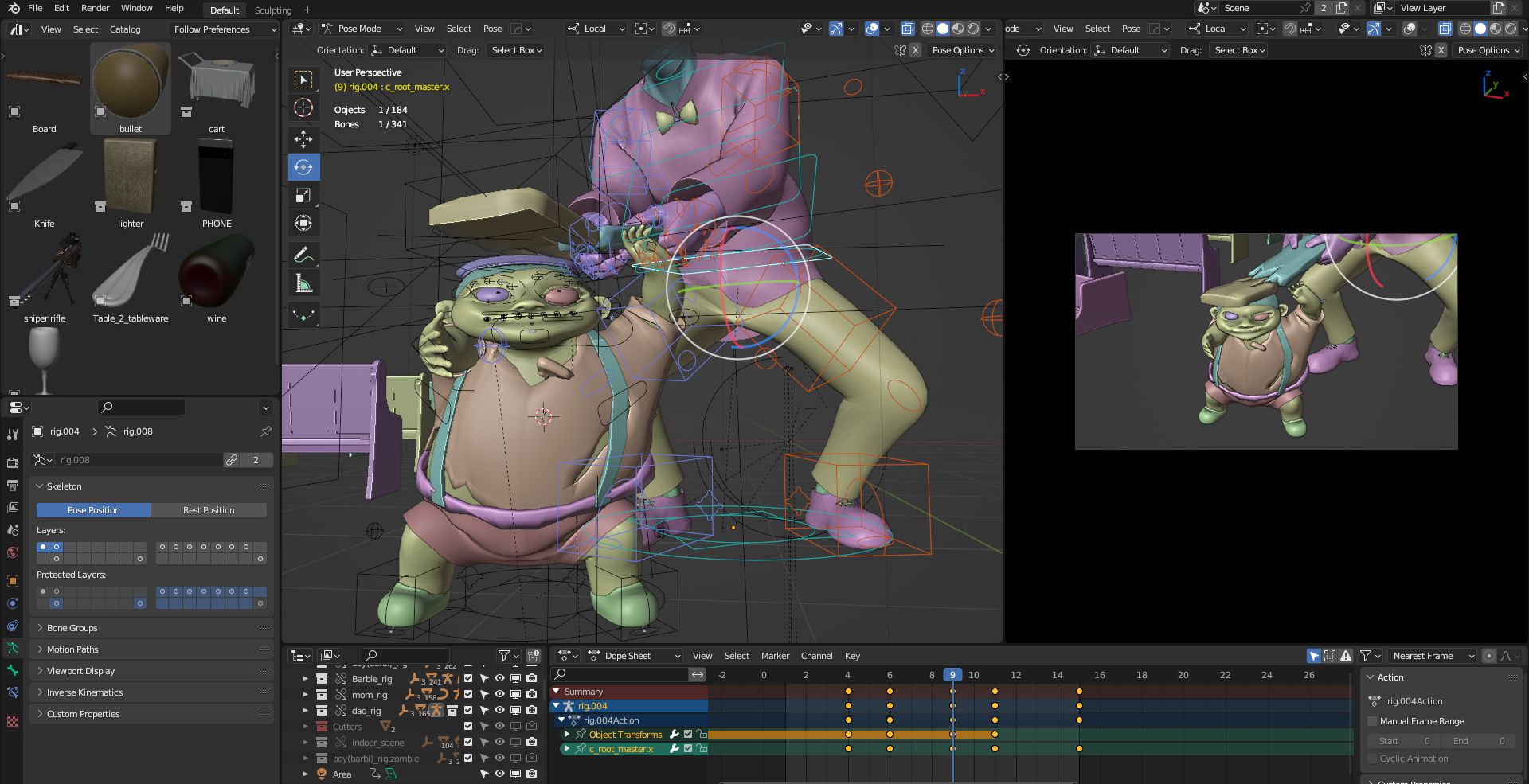The image size is (1529, 784).
Task: Click the 3D Cursor tool
Action: click(x=303, y=108)
